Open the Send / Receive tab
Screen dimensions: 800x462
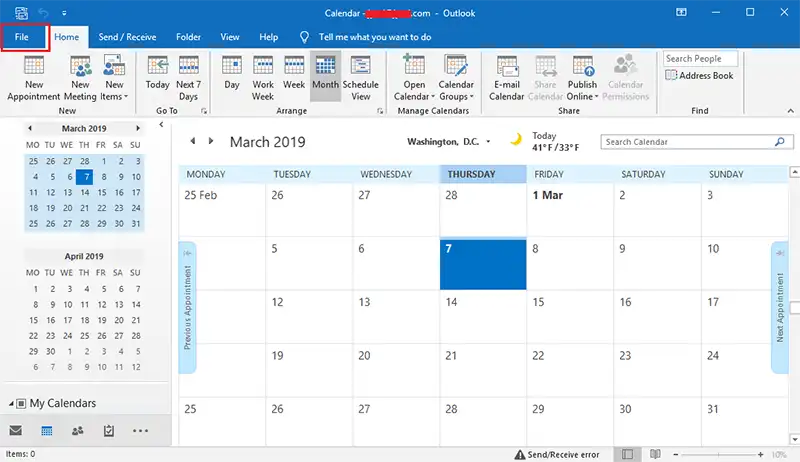click(x=127, y=37)
